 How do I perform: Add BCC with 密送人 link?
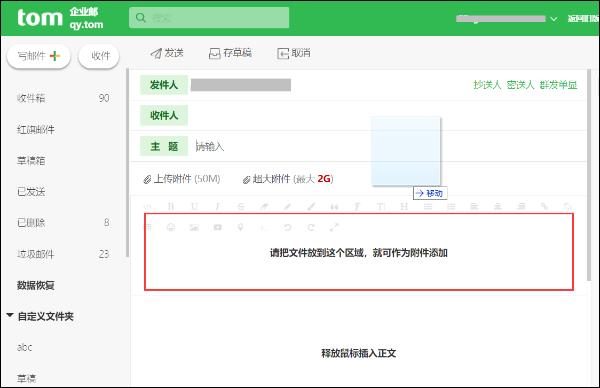point(520,85)
